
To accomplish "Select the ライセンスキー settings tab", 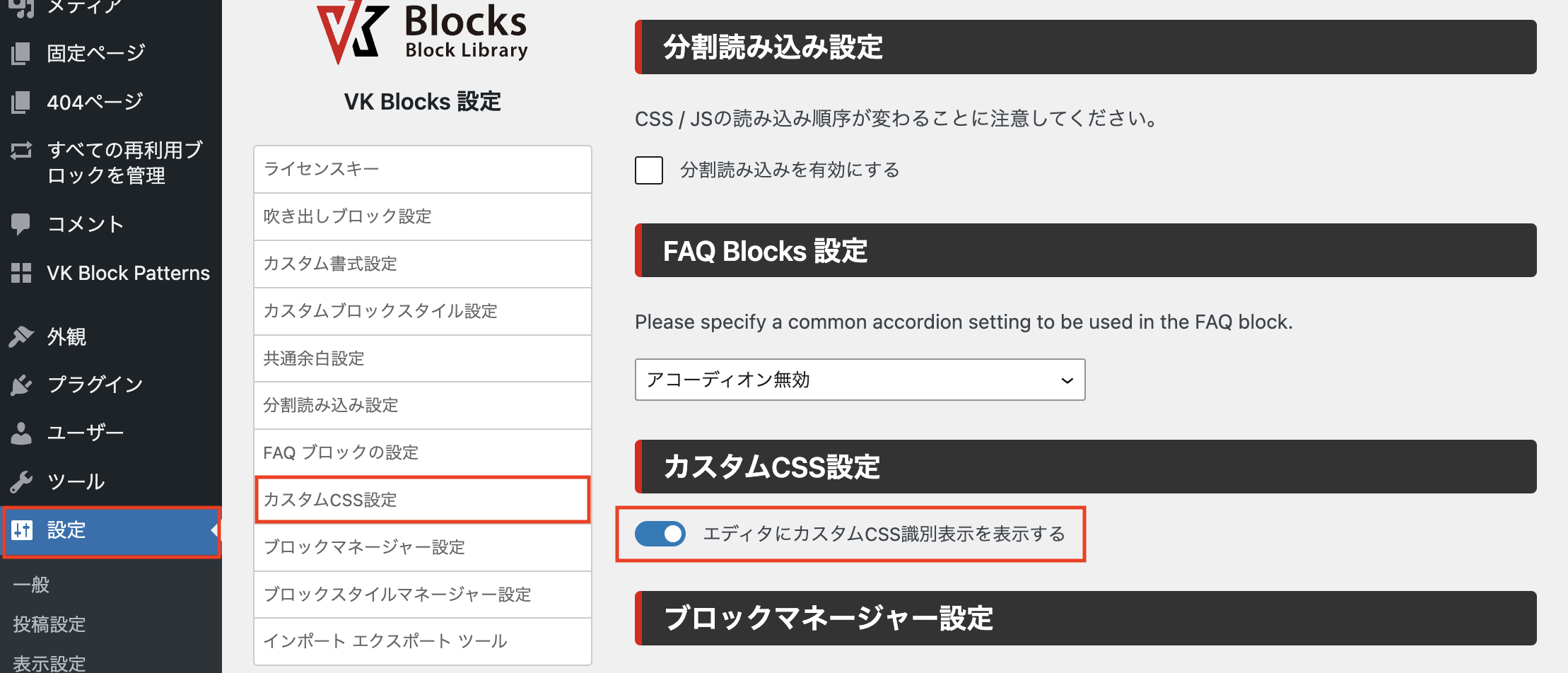I will (x=422, y=169).
